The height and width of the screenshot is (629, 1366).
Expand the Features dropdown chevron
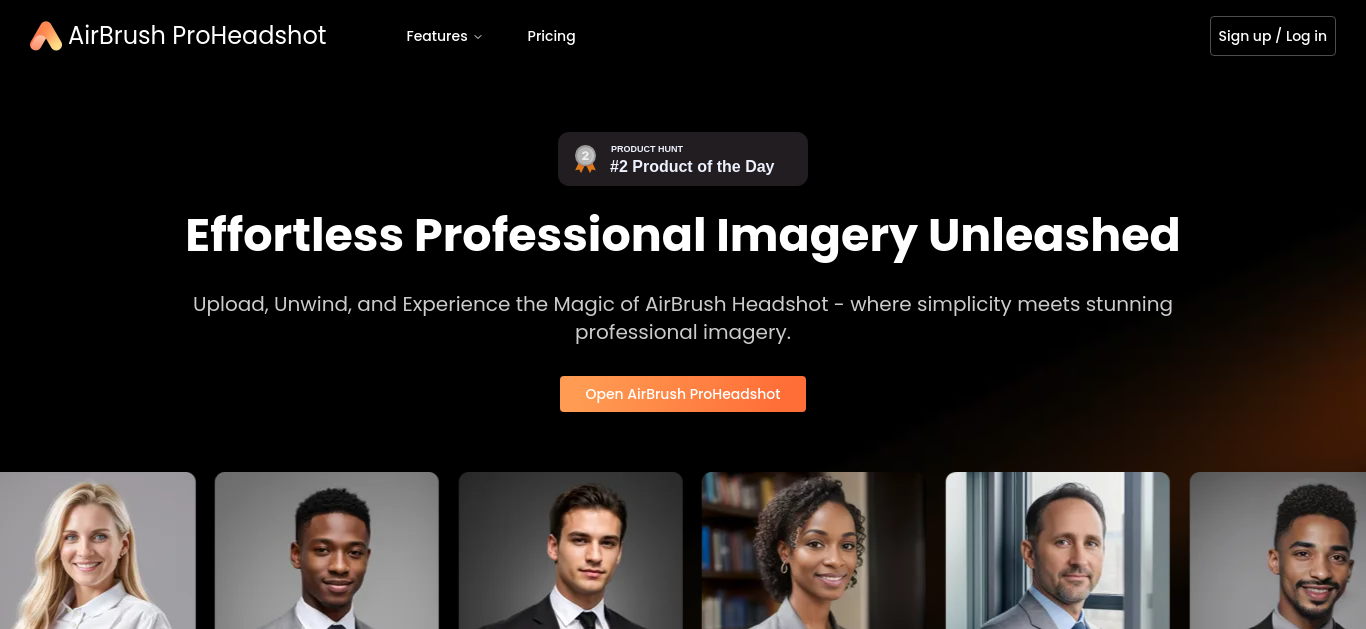click(x=478, y=37)
